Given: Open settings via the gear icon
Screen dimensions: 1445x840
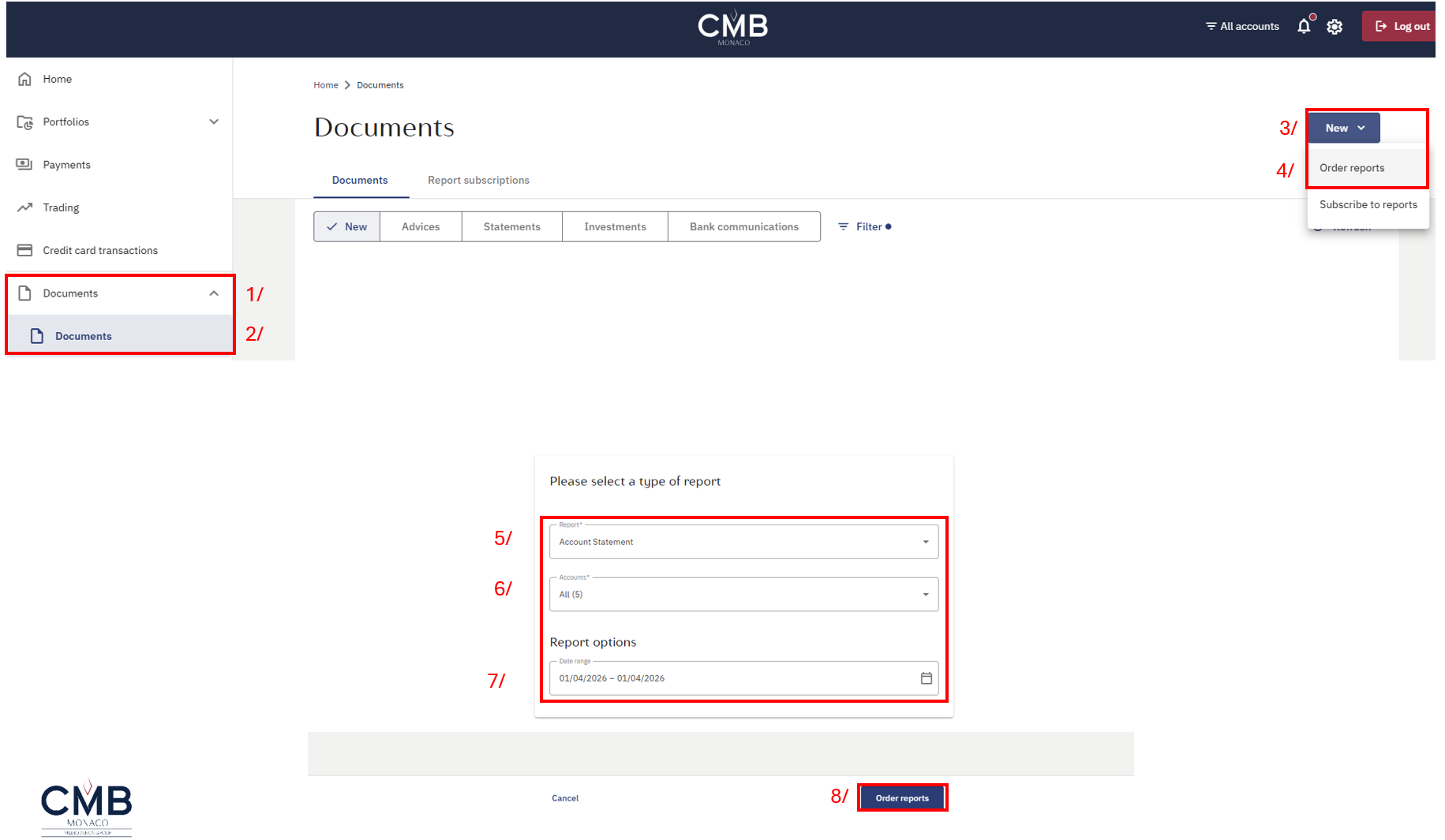Looking at the screenshot, I should (1335, 27).
